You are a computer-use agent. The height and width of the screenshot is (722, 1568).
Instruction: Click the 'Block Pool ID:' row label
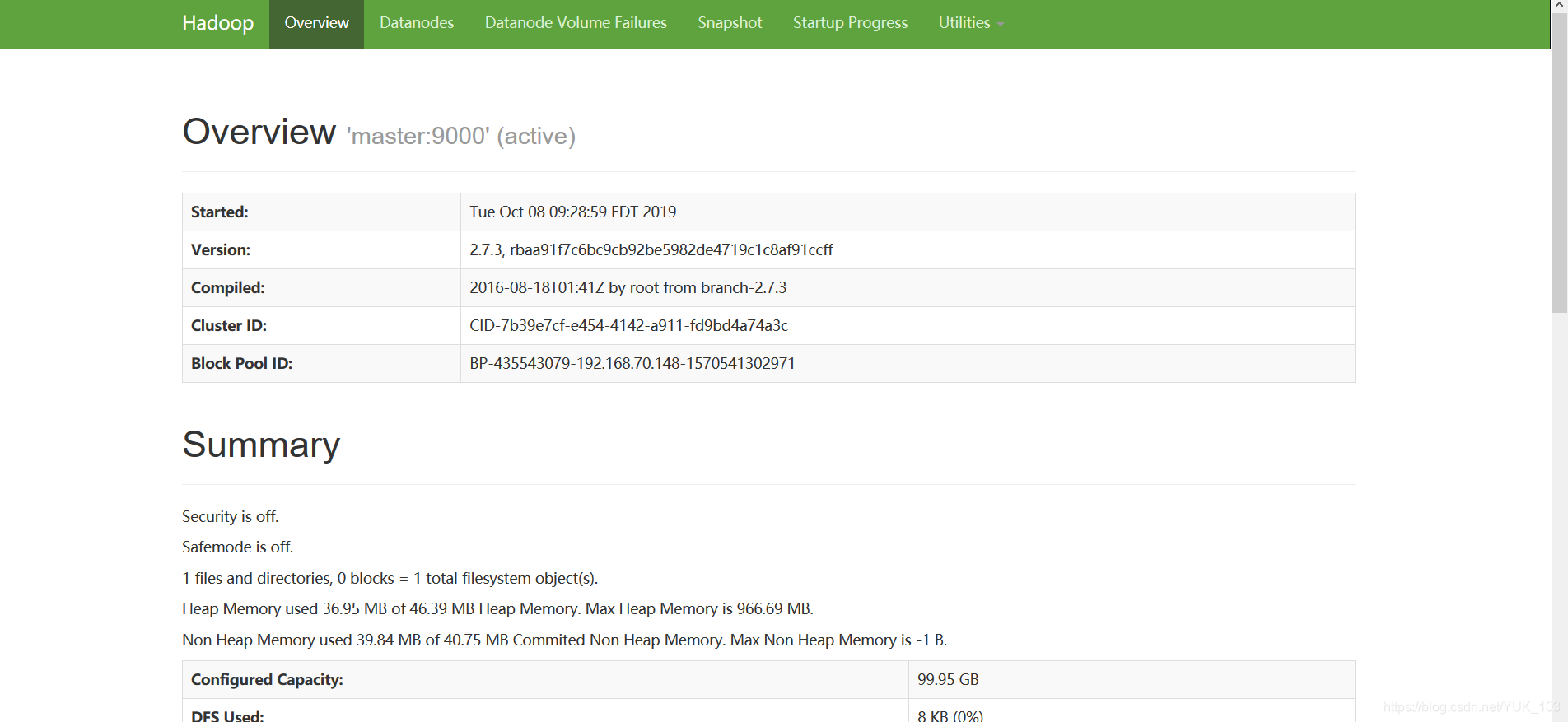pyautogui.click(x=242, y=364)
